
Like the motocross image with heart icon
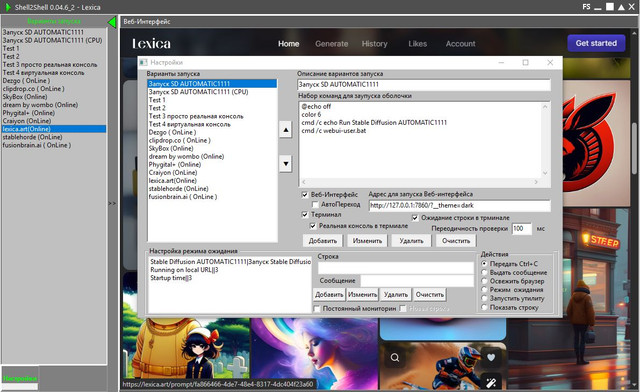(x=491, y=358)
